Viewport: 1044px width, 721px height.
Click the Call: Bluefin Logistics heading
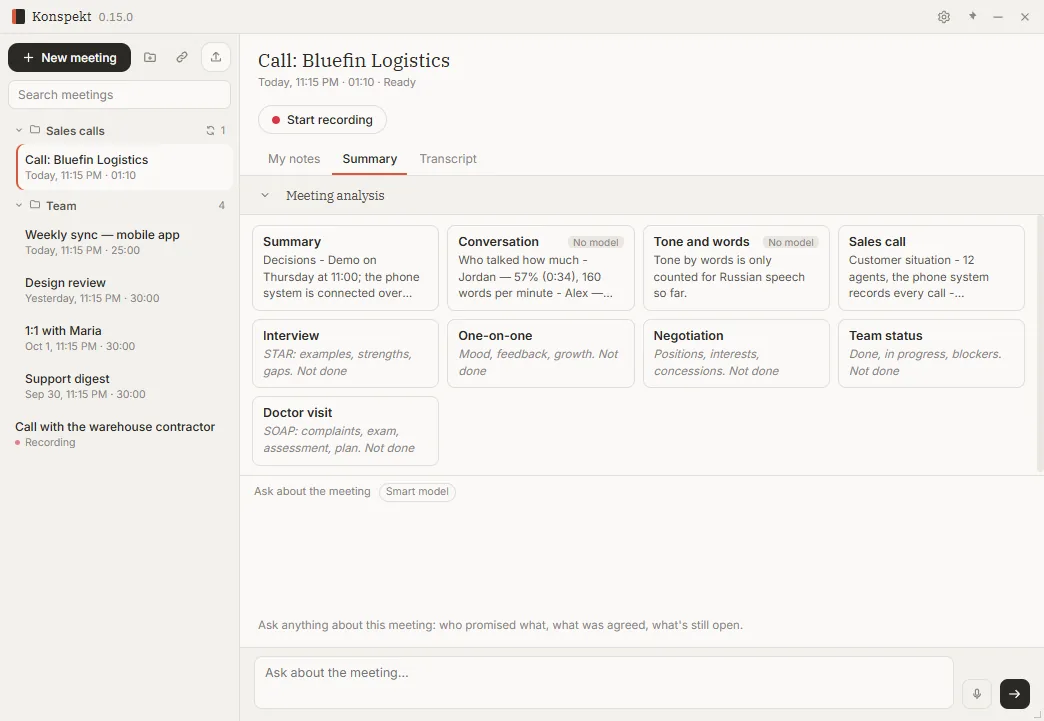pyautogui.click(x=354, y=61)
